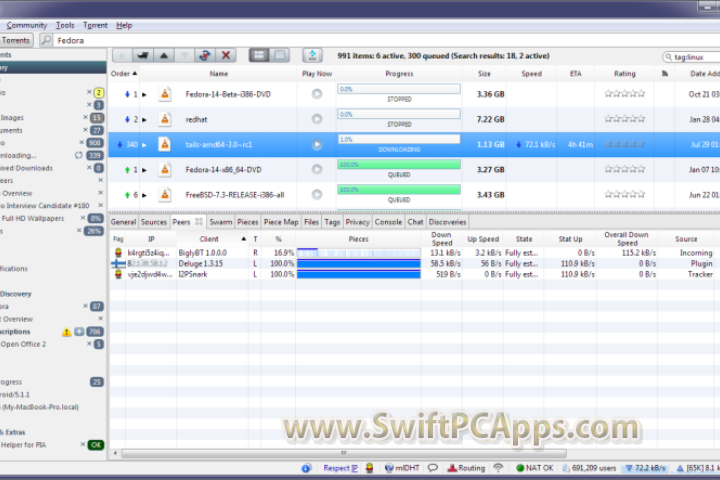
Task: Click the red X remove torrent toolbar button
Action: click(x=225, y=56)
